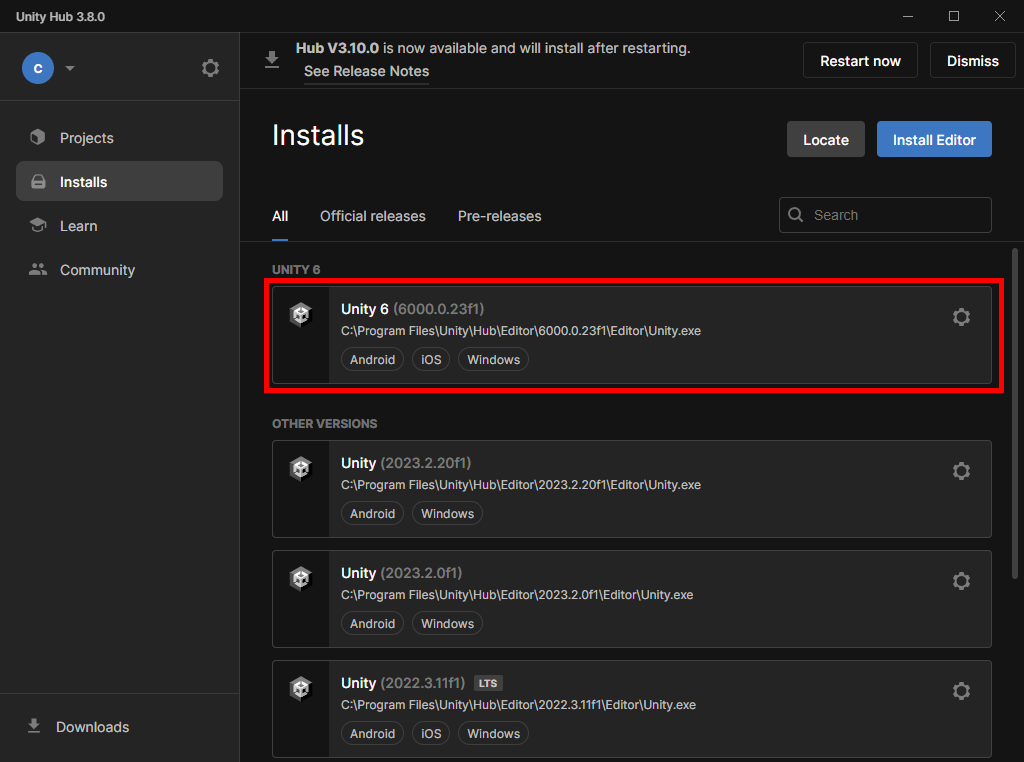Click the Community people icon

(x=38, y=269)
